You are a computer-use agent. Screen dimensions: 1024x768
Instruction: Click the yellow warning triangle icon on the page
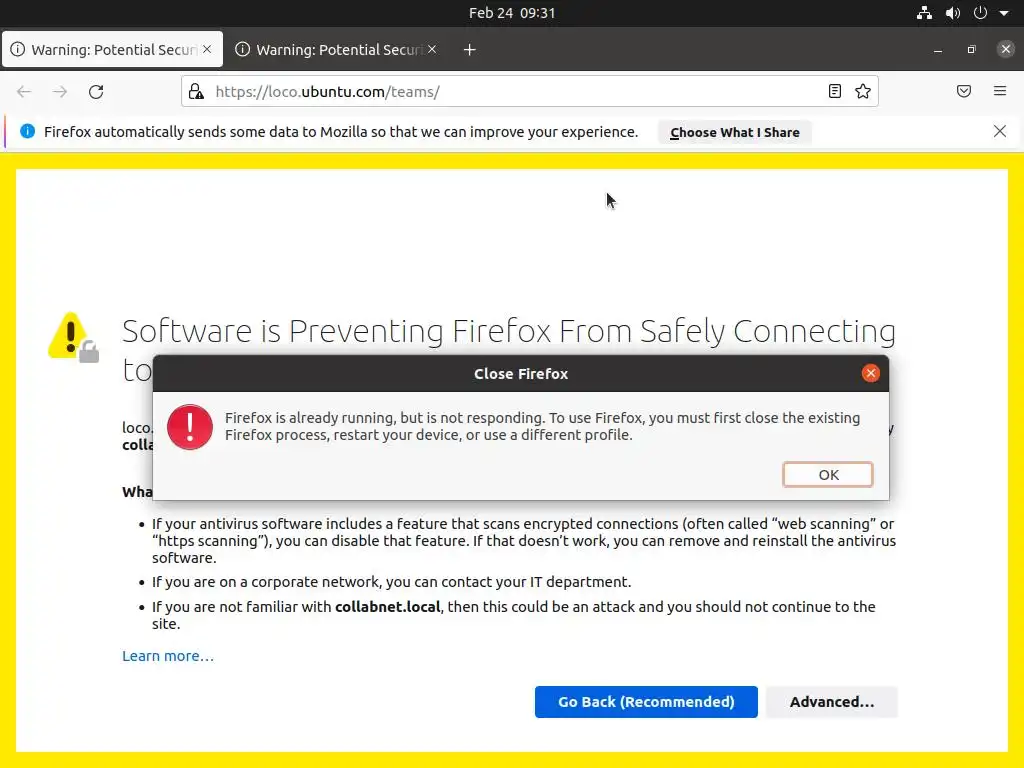[x=73, y=337]
